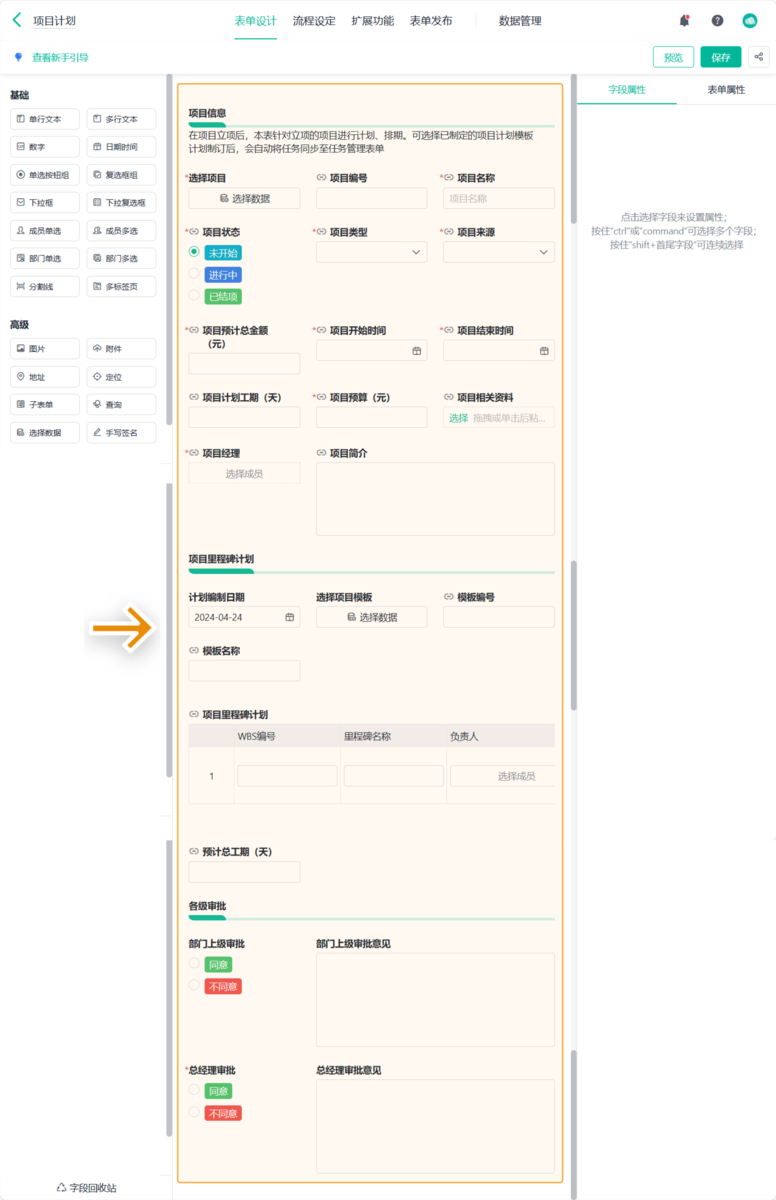Add a 选择数据 field from the palette
This screenshot has height=1200, width=776.
(x=44, y=433)
